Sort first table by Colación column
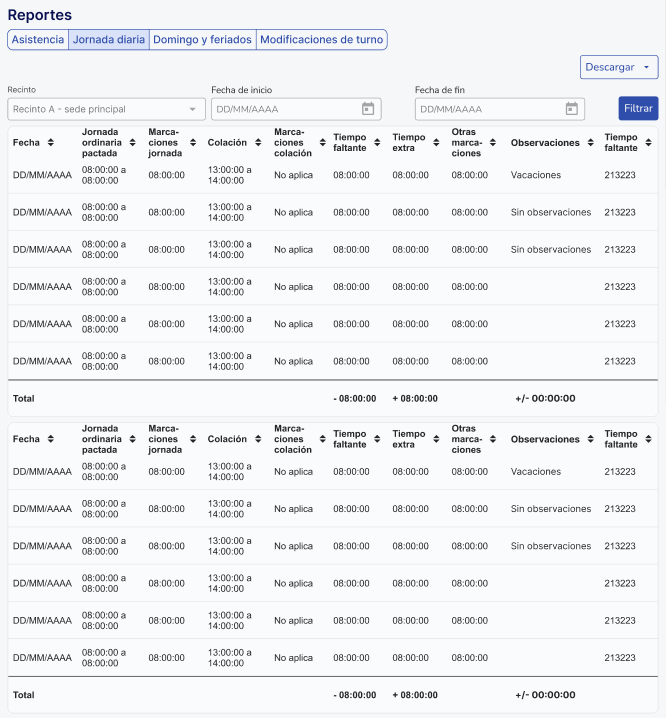 (x=257, y=143)
